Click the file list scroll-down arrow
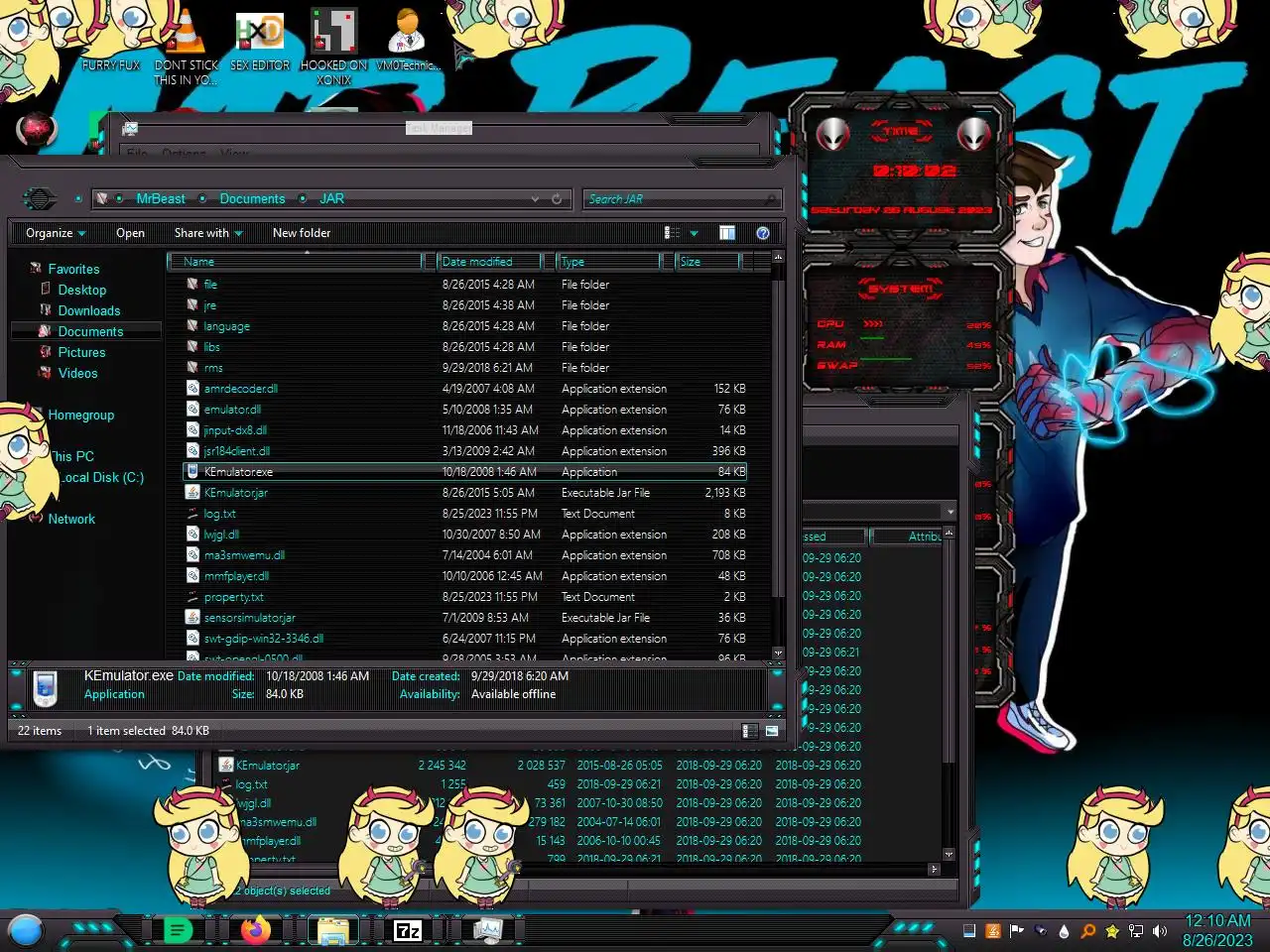The image size is (1270, 952). pos(778,654)
